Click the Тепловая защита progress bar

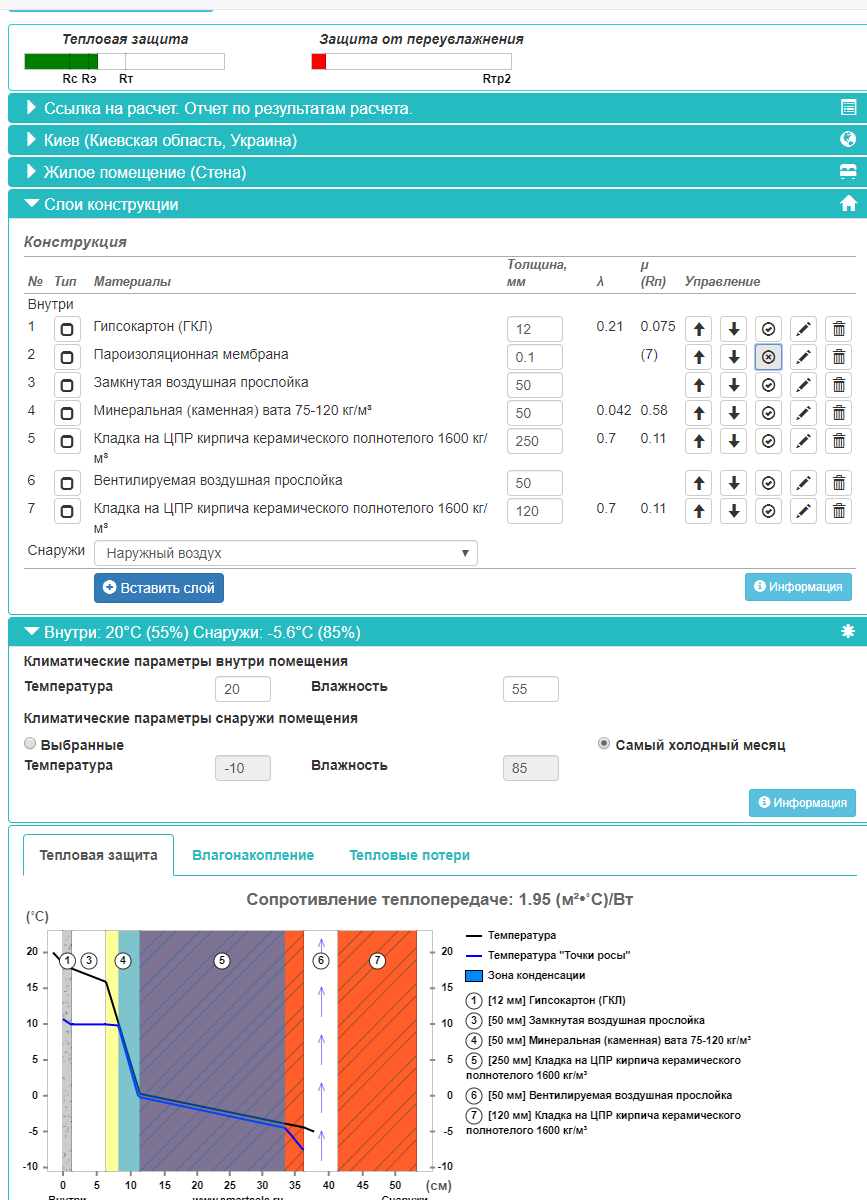pyautogui.click(x=124, y=62)
